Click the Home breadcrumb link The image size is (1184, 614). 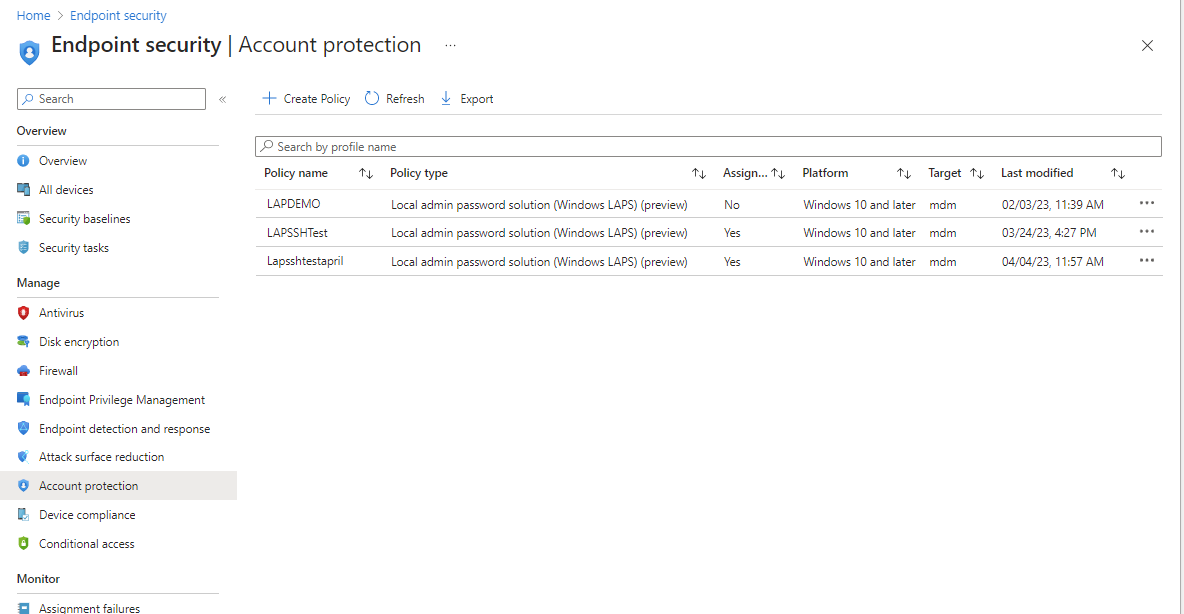pos(33,15)
